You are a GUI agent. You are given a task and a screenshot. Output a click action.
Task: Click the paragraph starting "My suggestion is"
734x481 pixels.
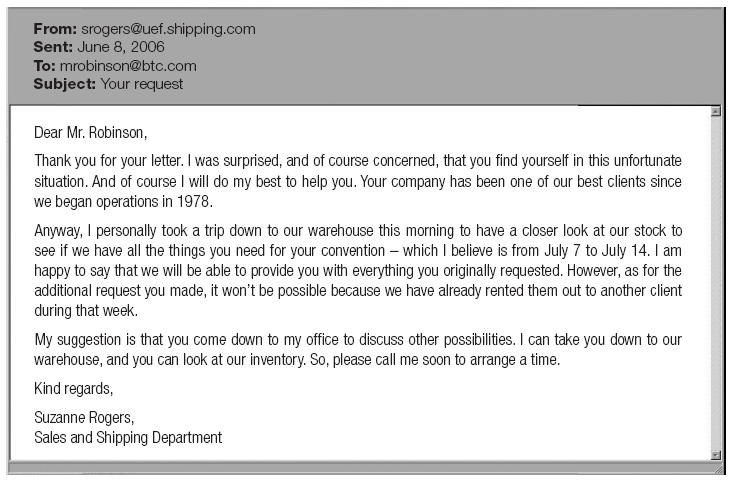(358, 349)
